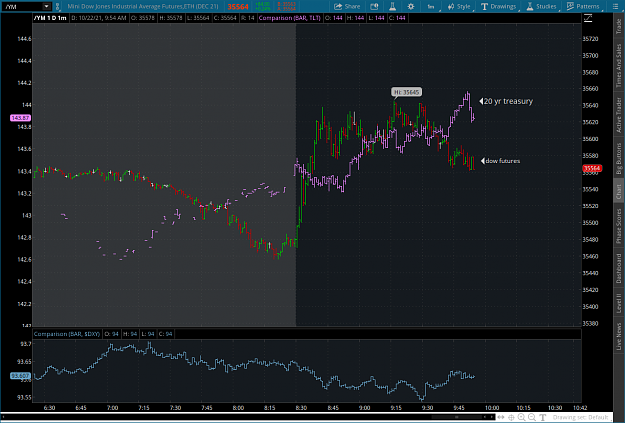
Task: Click the 20 yr treasury text annotation
Action: tap(508, 101)
